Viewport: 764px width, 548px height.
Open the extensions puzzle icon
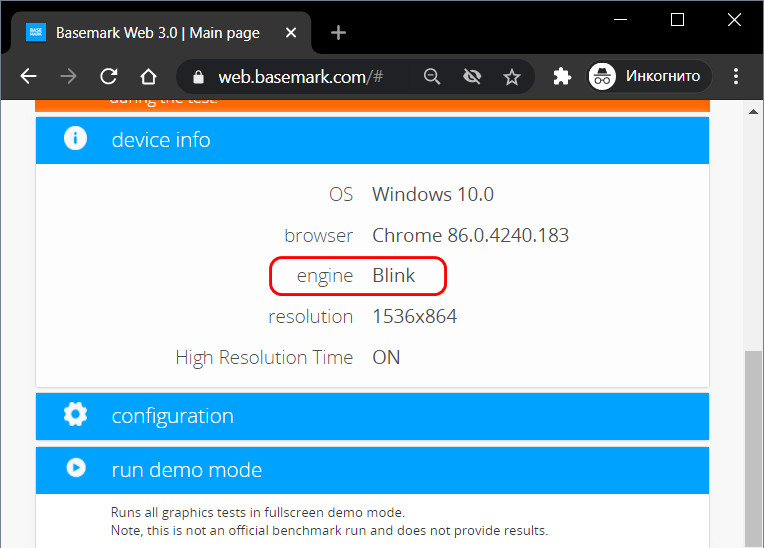[562, 76]
